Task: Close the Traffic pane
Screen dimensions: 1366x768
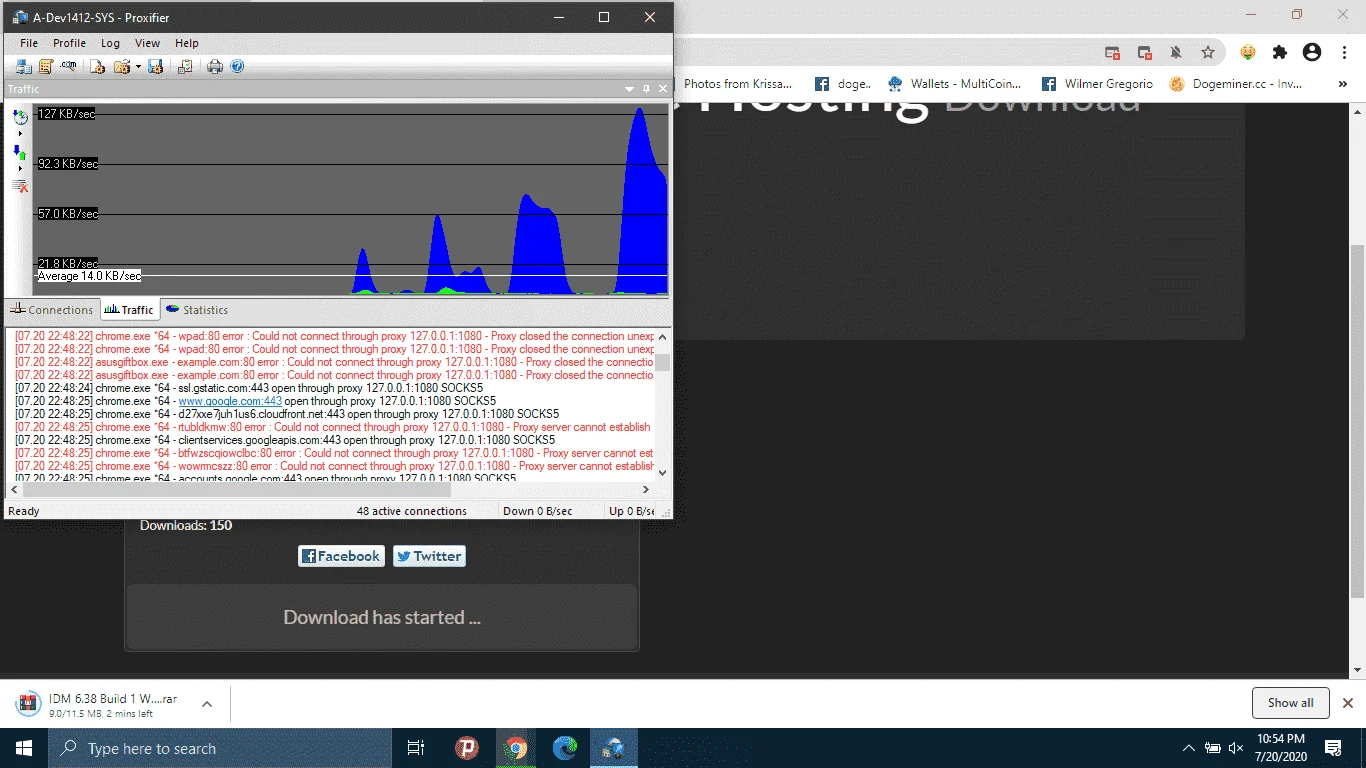Action: [663, 89]
